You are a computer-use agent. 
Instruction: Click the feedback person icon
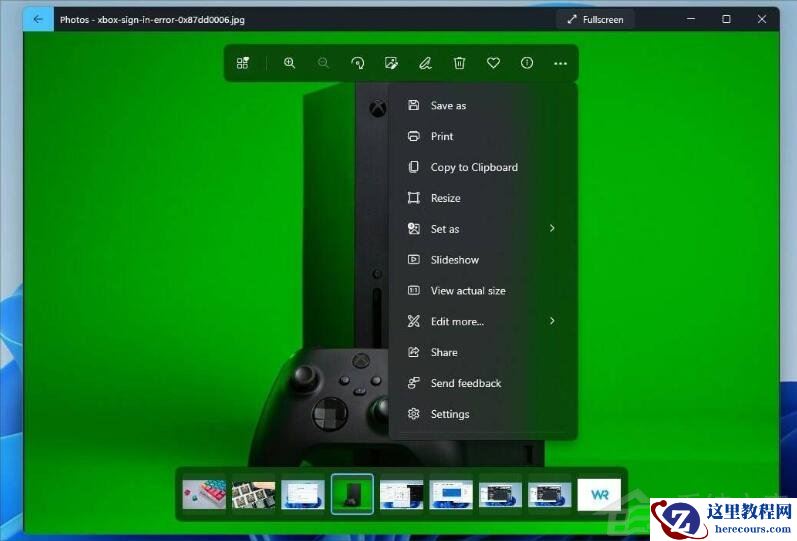click(414, 383)
